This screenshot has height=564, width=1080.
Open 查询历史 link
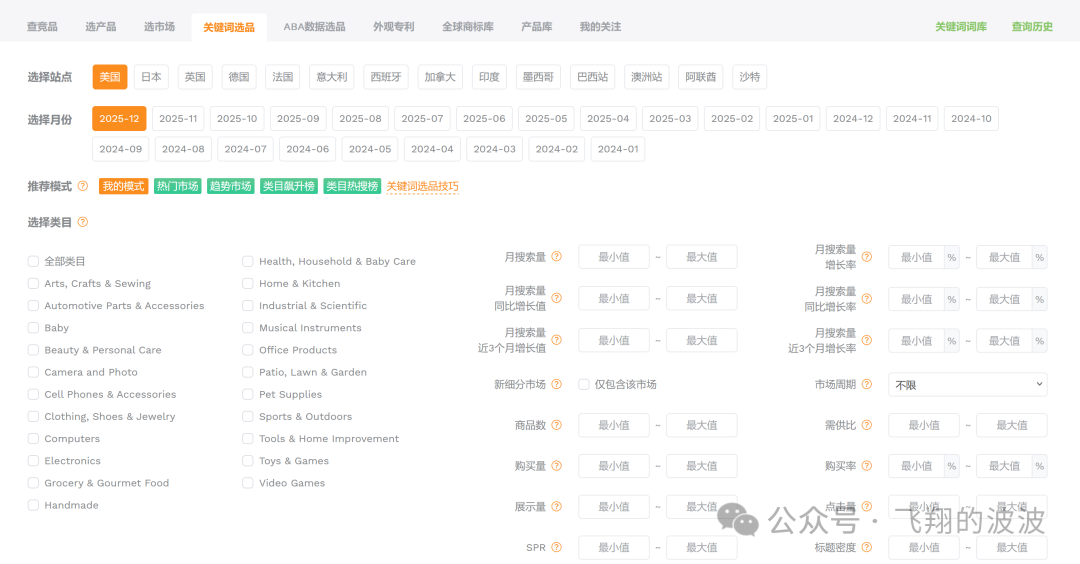[1032, 27]
